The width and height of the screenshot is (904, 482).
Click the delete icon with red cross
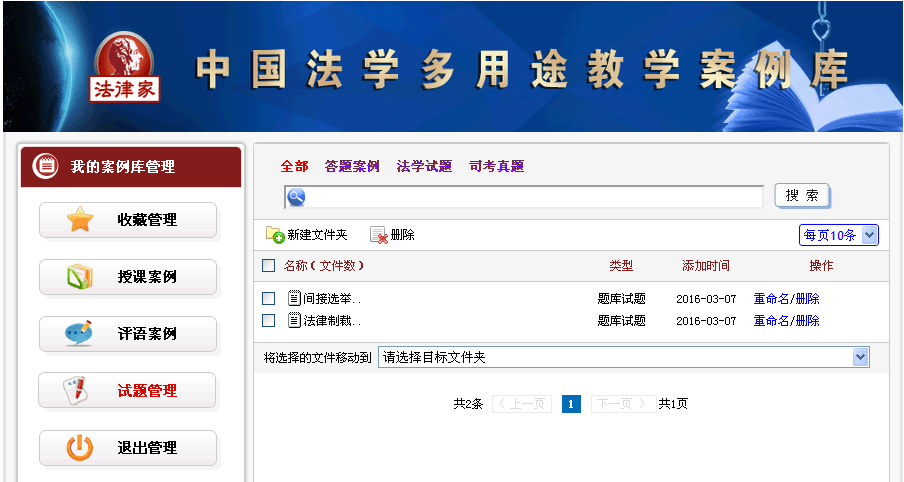(x=379, y=235)
